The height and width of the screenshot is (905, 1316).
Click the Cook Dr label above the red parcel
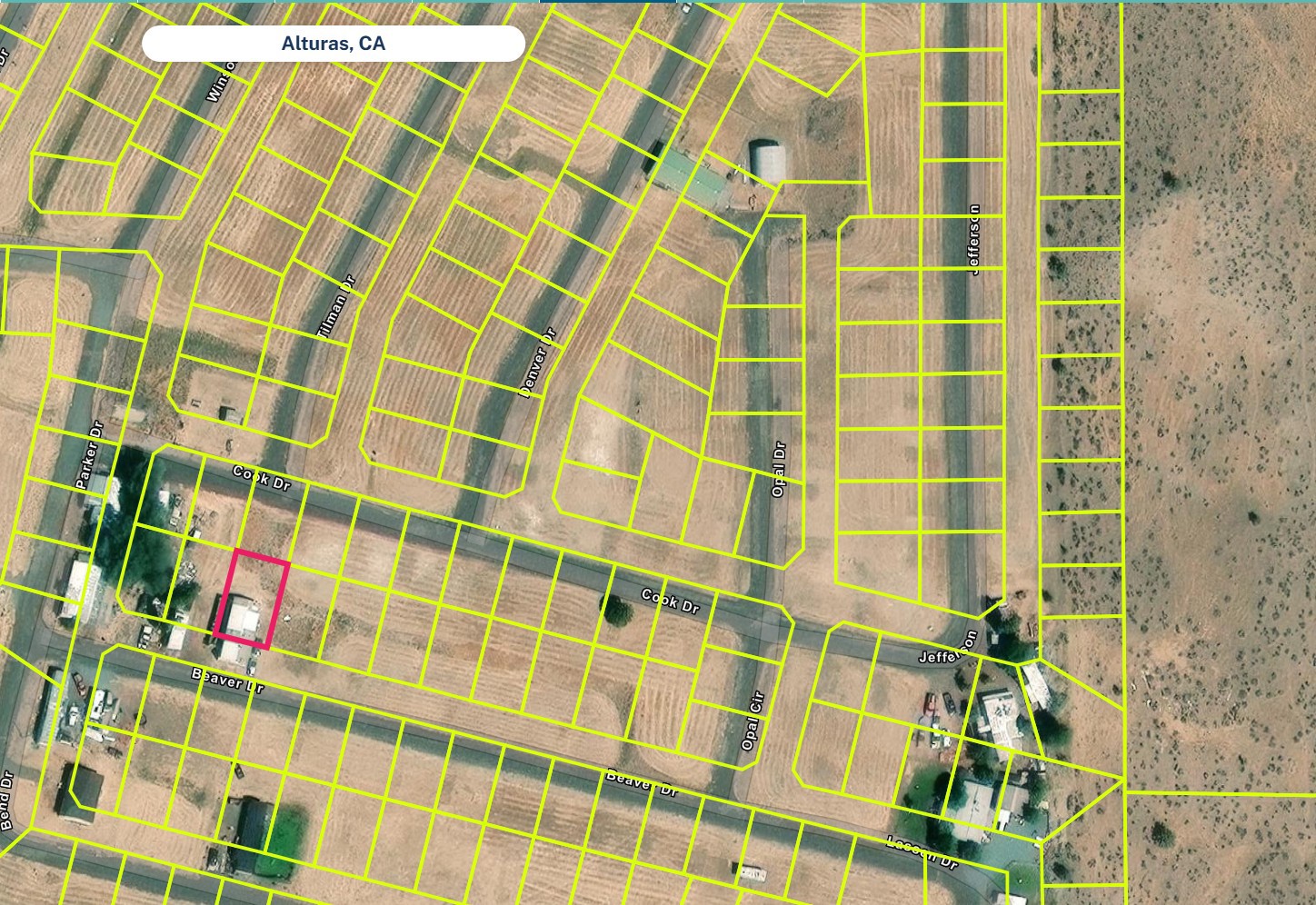tap(262, 478)
